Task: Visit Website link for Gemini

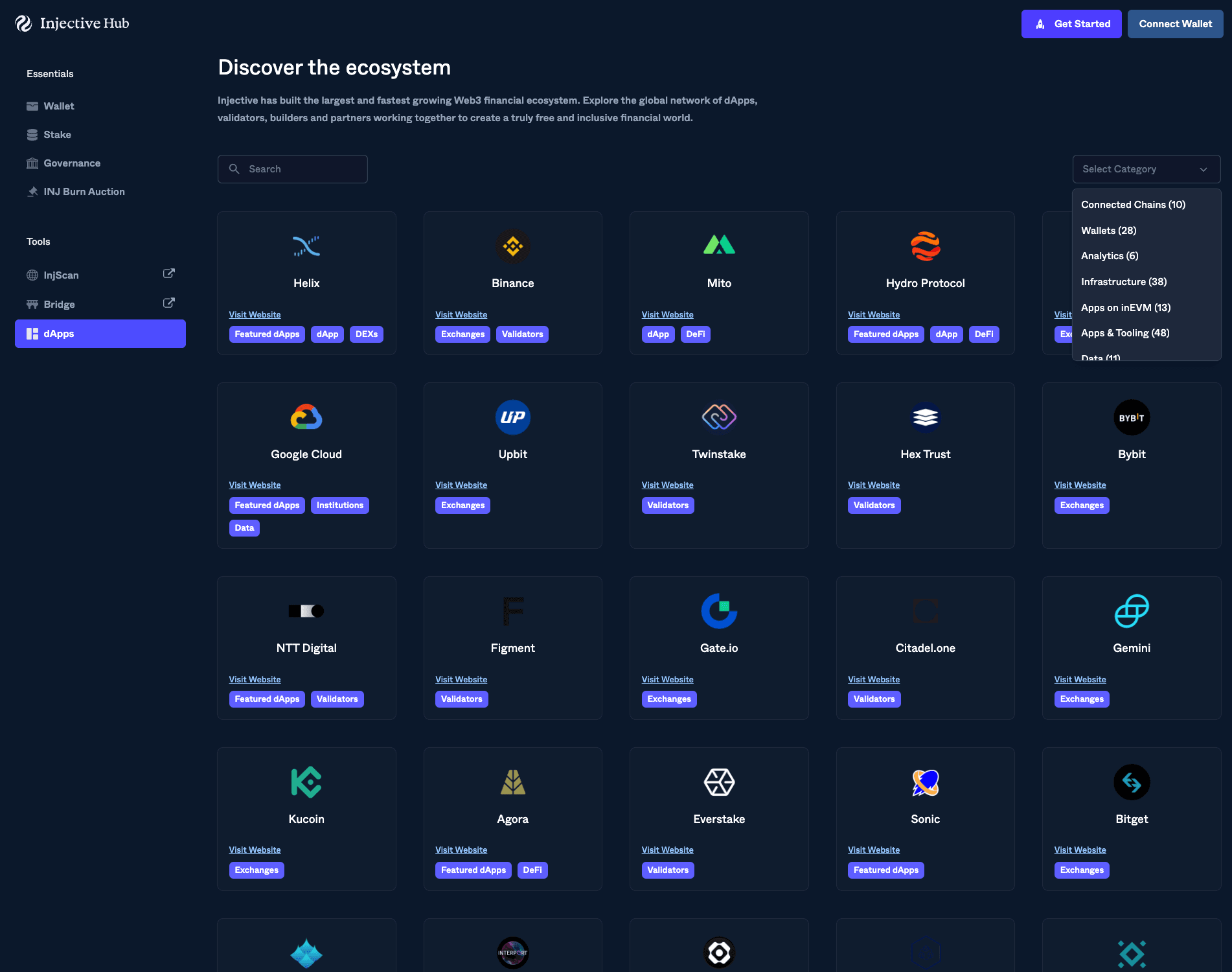Action: 1080,679
